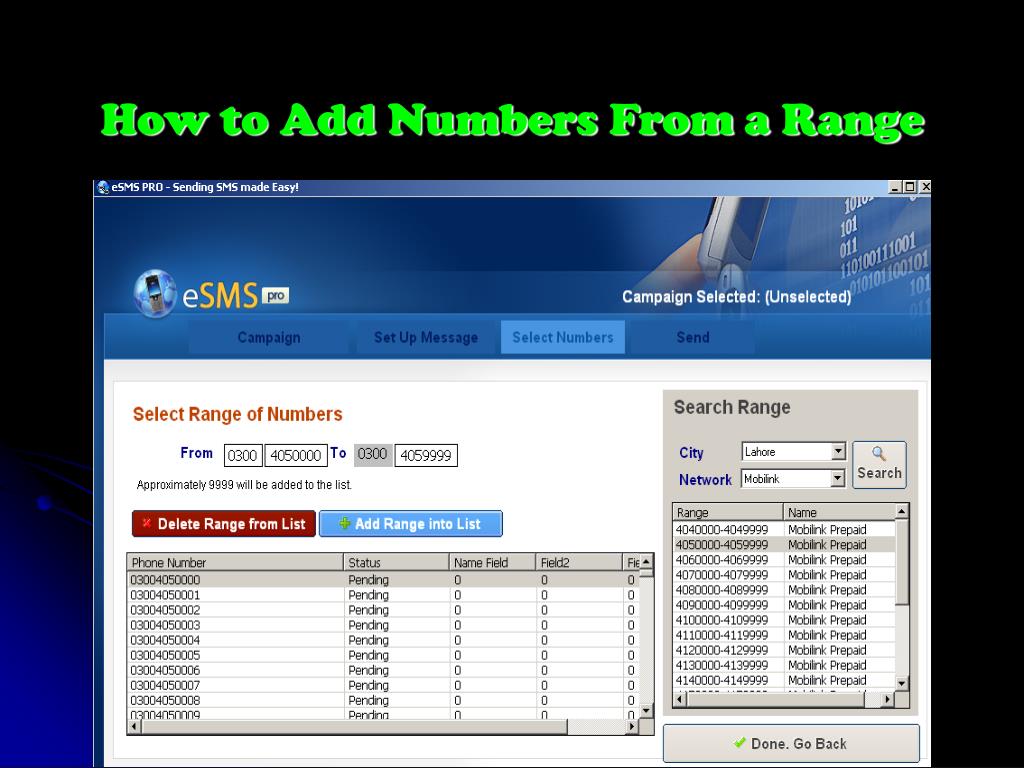Click Add Range into List button
The image size is (1024, 768).
coord(411,524)
